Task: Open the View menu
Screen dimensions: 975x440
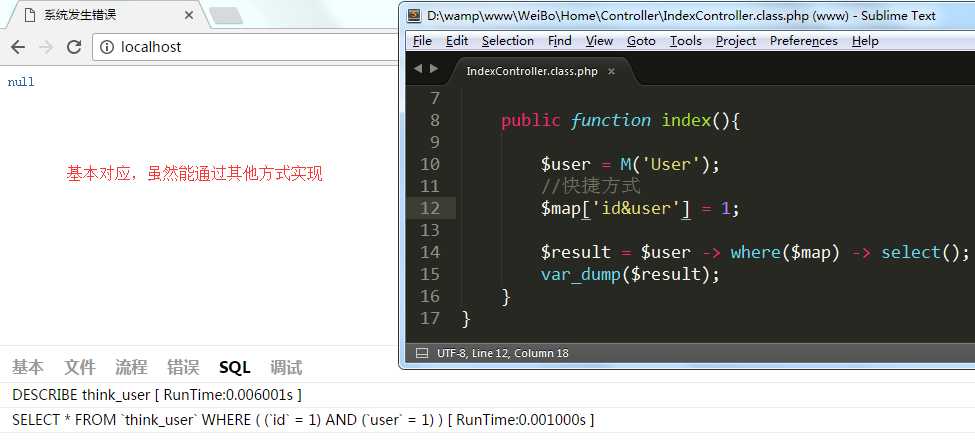Action: coord(599,41)
